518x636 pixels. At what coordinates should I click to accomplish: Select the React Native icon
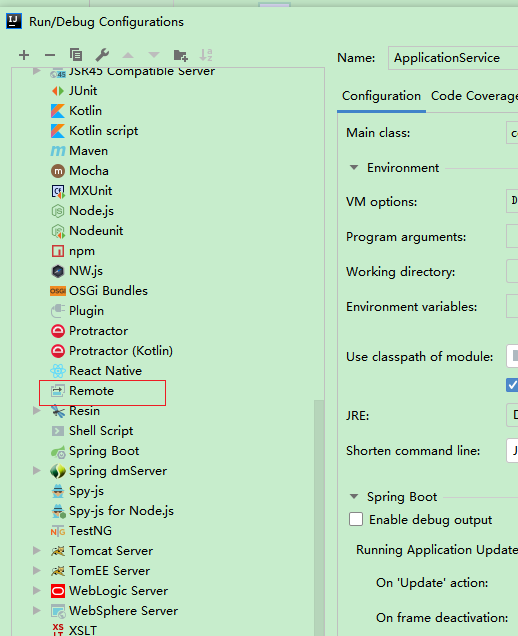pos(58,371)
